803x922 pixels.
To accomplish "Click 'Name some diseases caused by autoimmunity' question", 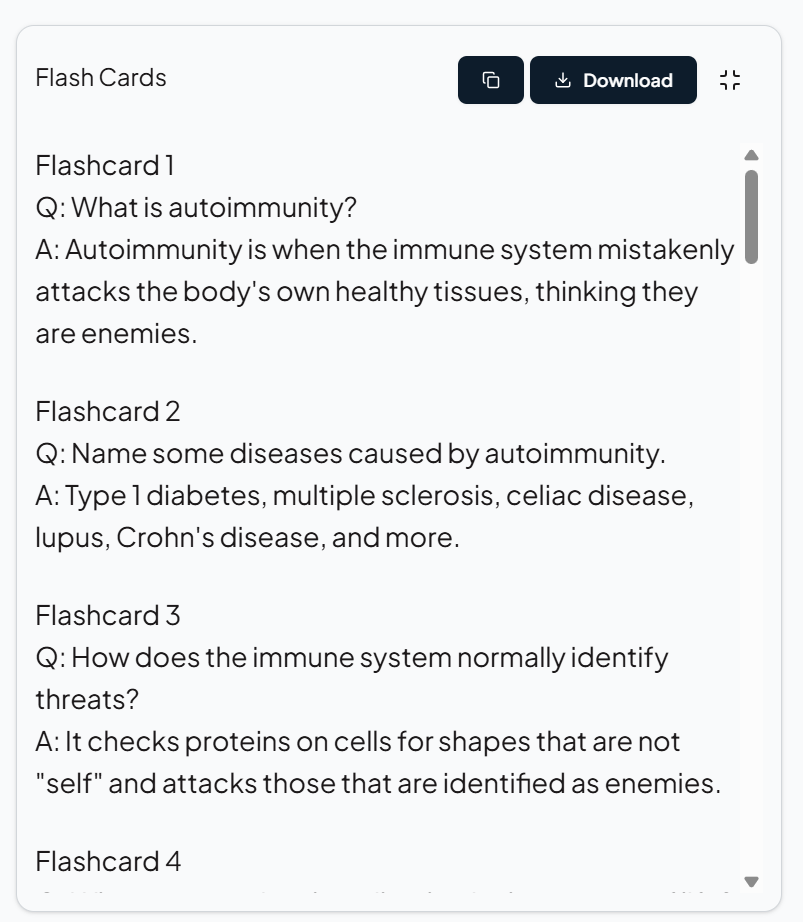I will (350, 454).
